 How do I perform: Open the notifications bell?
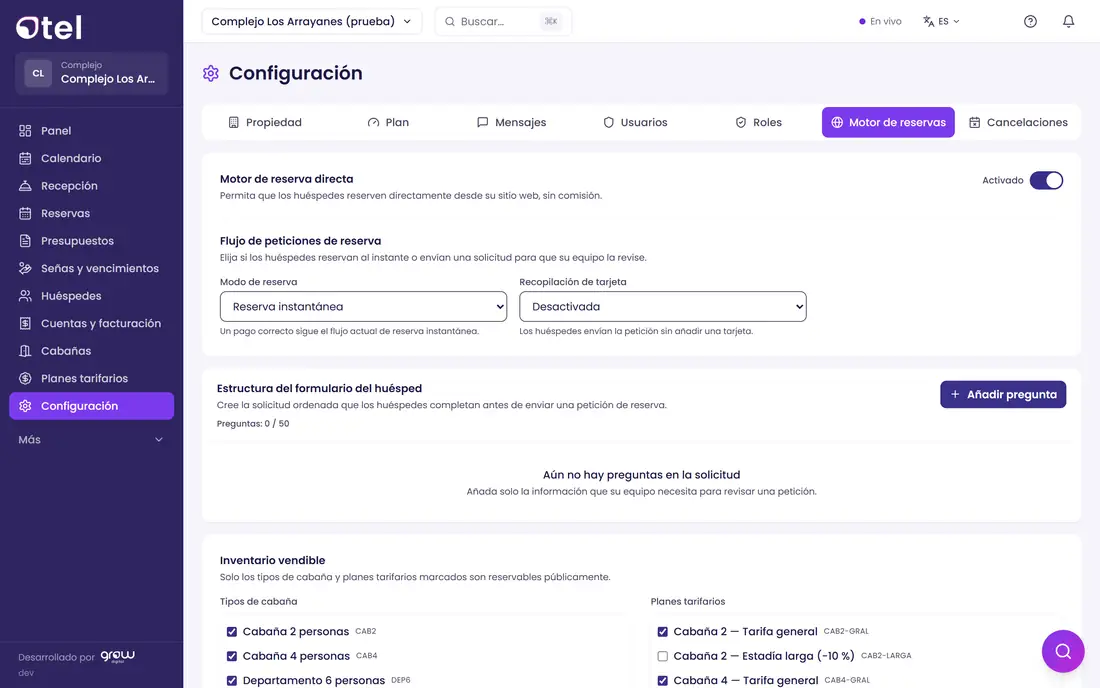click(1068, 22)
